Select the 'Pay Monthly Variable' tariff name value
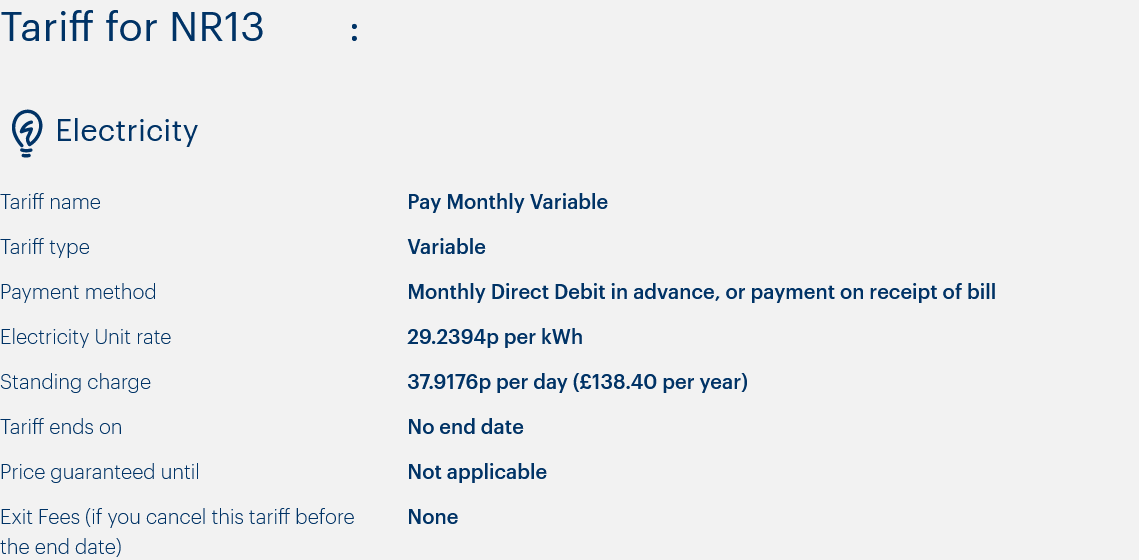The height and width of the screenshot is (560, 1139). point(507,202)
